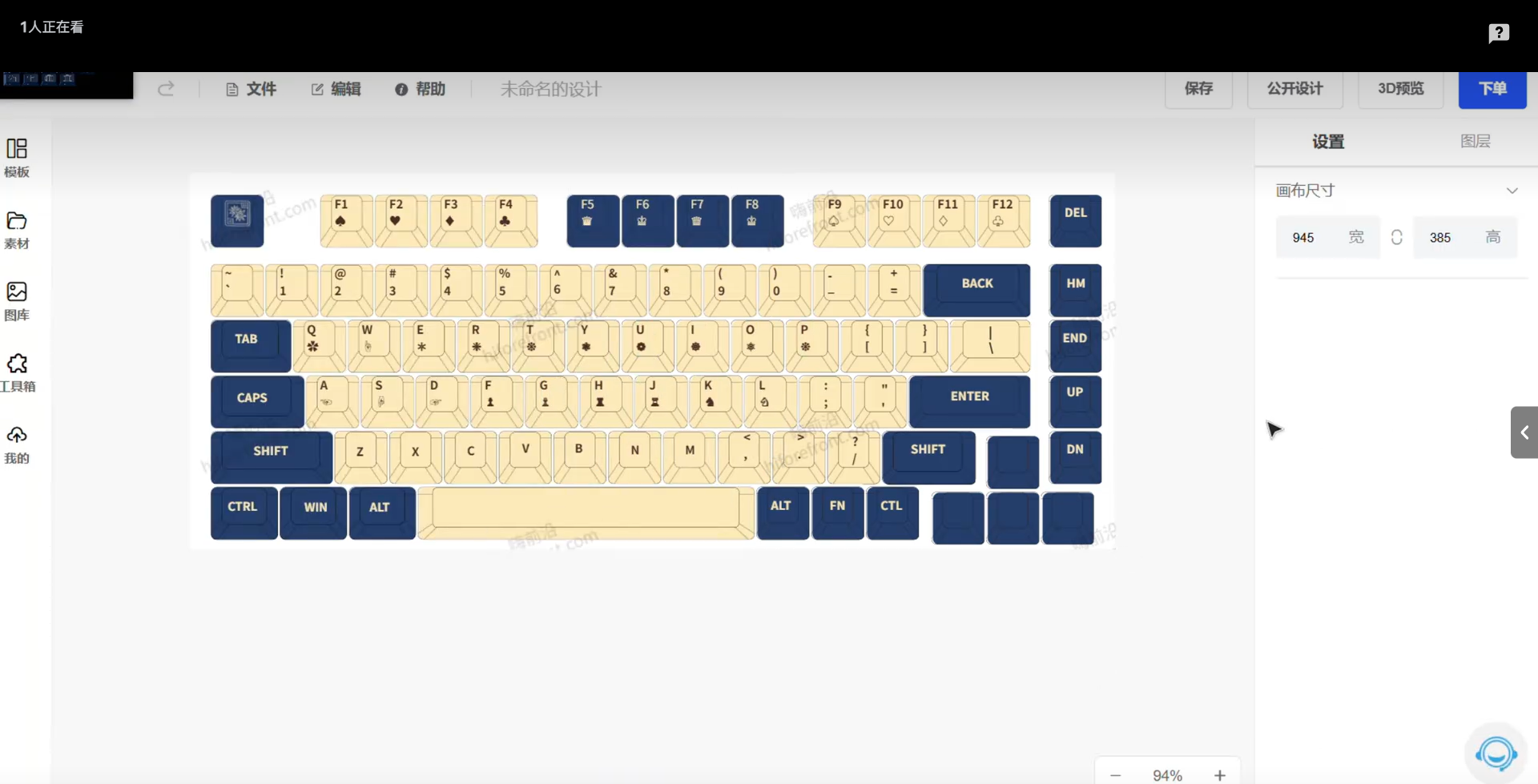1538x784 pixels.
Task: Place an order with 下单
Action: pos(1492,89)
